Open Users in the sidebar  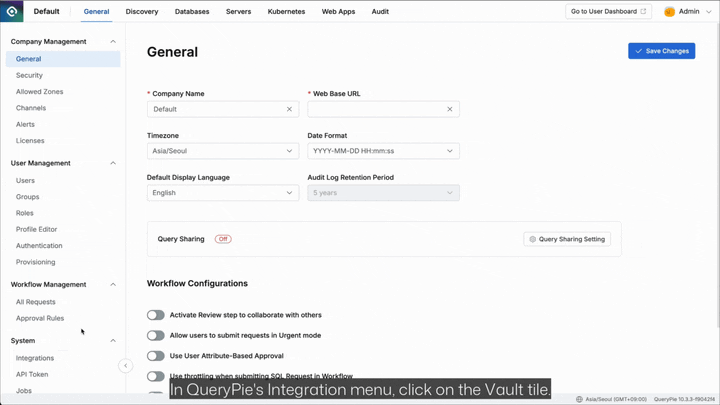tap(25, 180)
